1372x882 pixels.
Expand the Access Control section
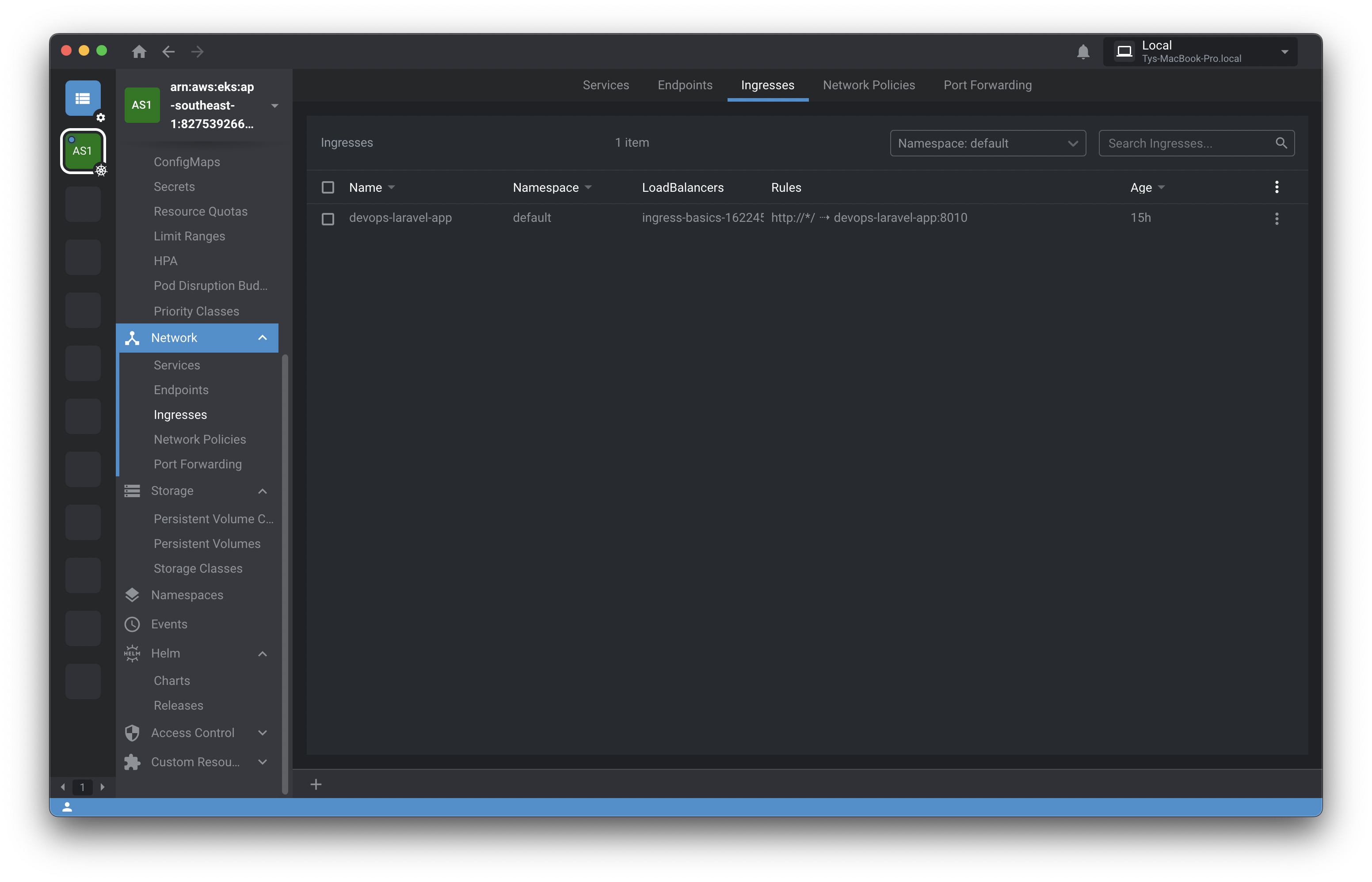pyautogui.click(x=263, y=733)
